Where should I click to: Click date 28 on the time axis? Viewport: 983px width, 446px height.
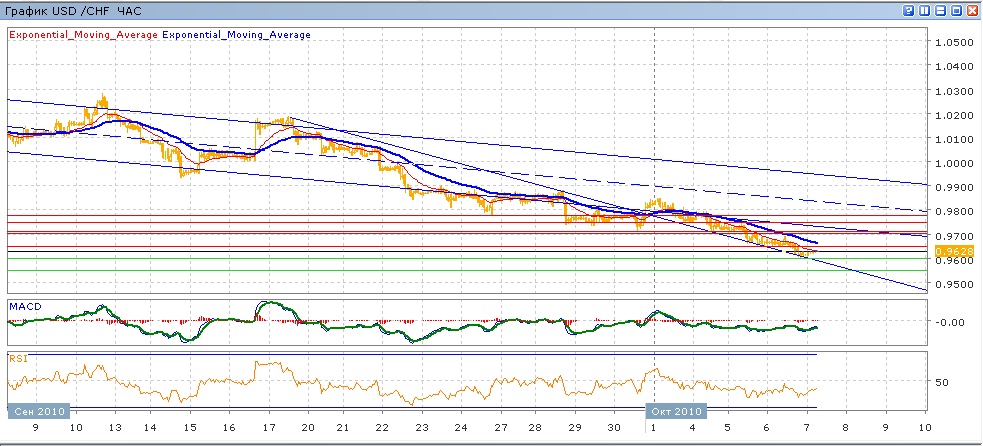[x=537, y=426]
